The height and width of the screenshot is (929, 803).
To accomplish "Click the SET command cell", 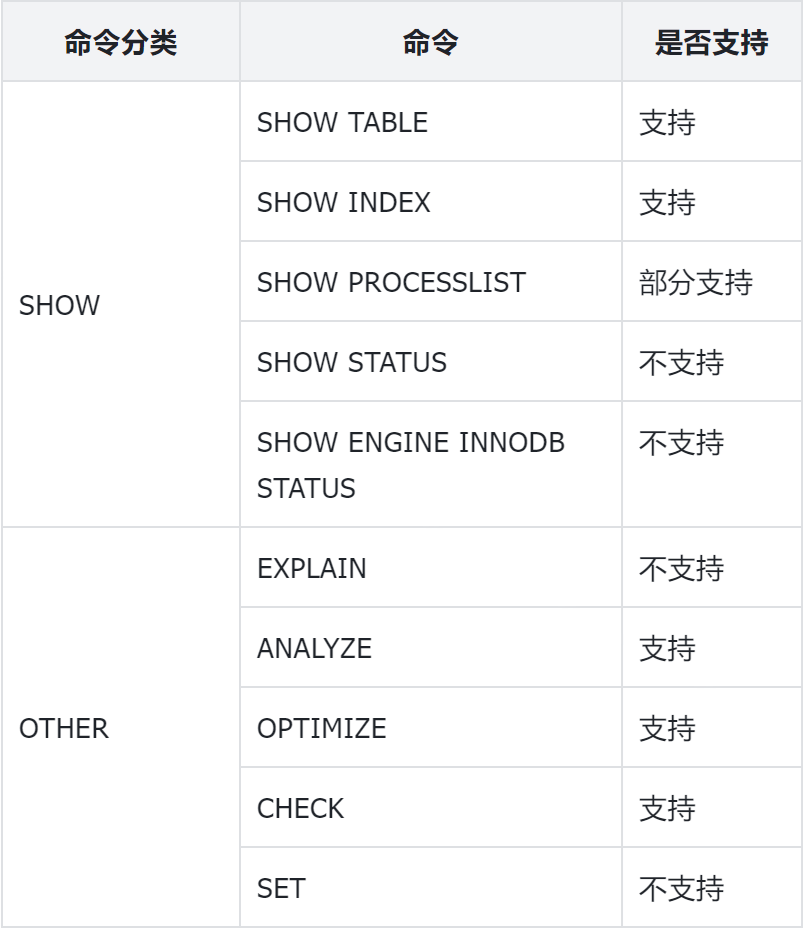I will pos(281,888).
